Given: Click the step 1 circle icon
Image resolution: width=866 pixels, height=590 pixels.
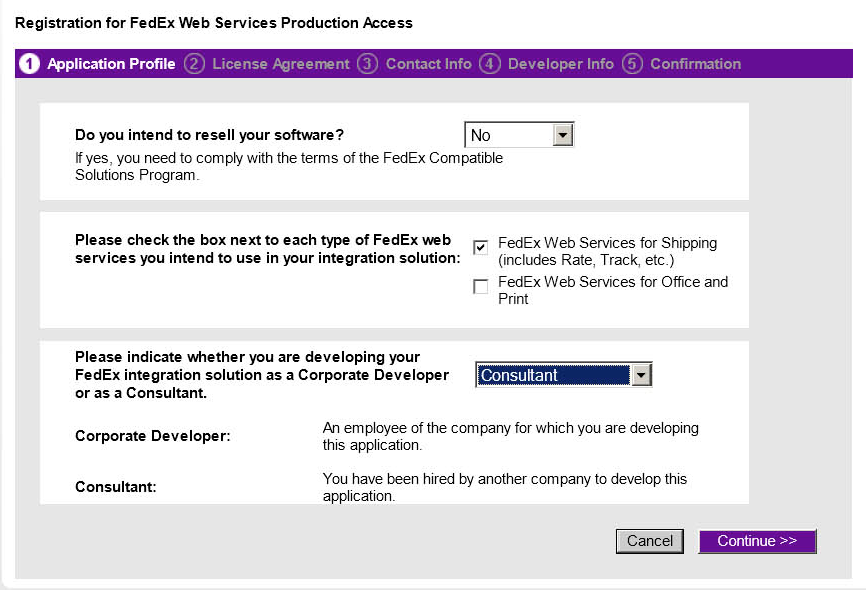Looking at the screenshot, I should (30, 64).
